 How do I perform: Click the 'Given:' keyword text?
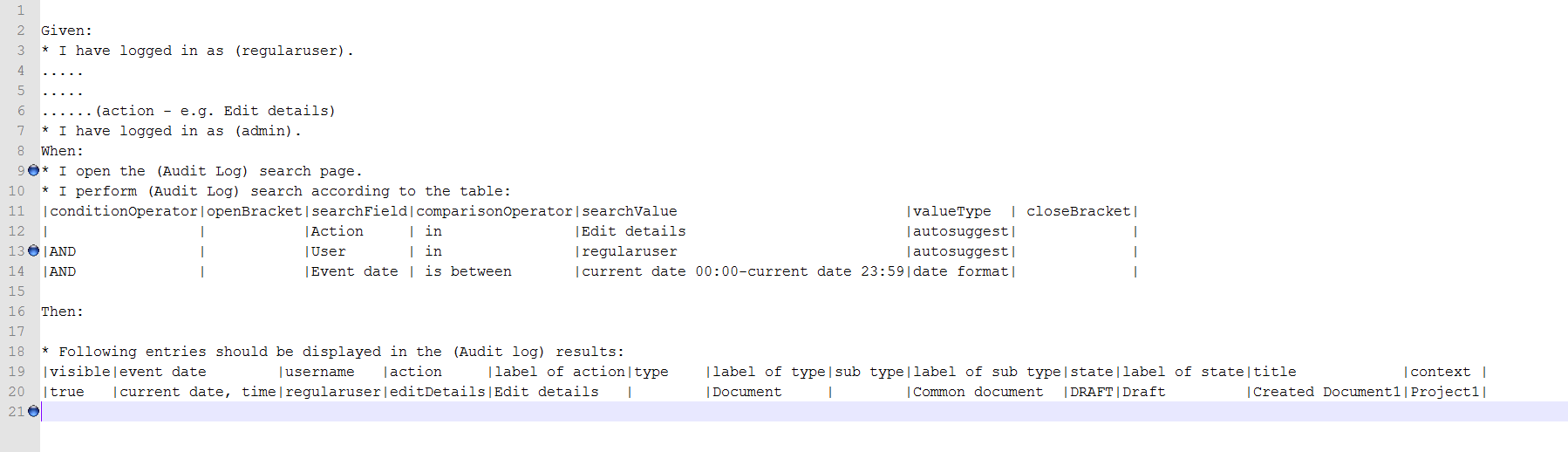pyautogui.click(x=66, y=31)
